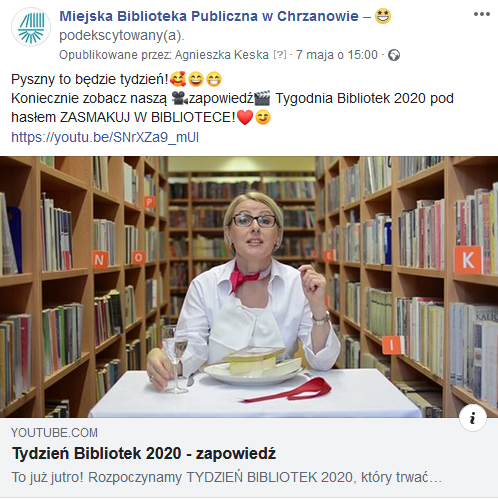
Task: Click the excited star-eyed emoji beside page name
Action: [383, 16]
